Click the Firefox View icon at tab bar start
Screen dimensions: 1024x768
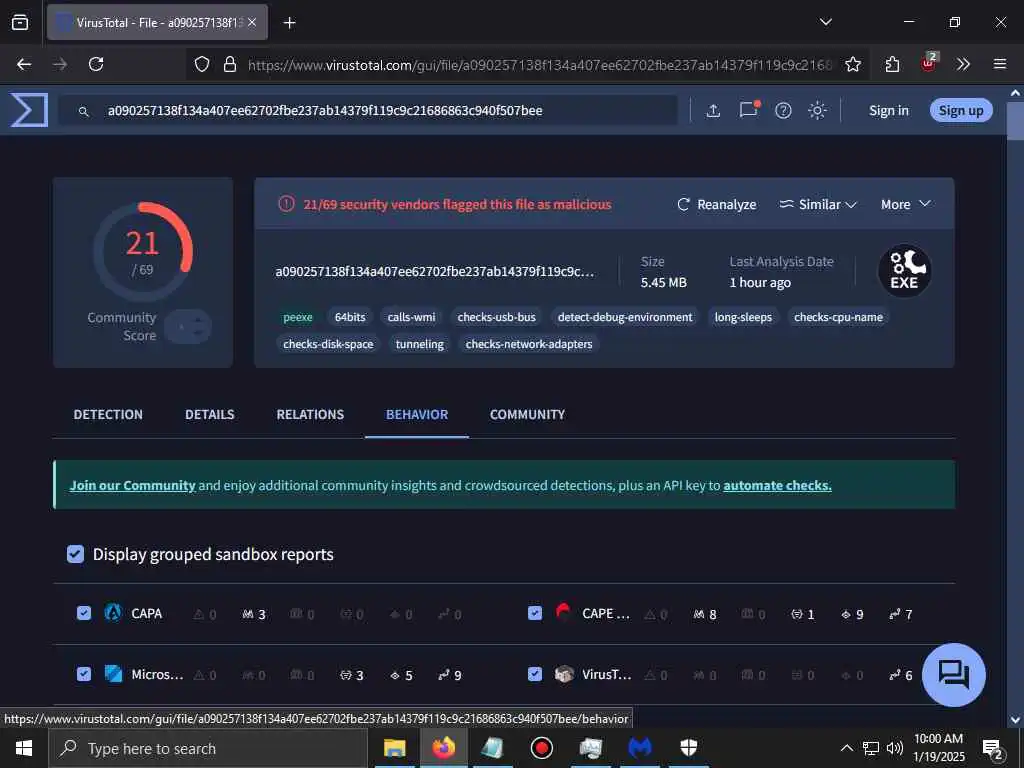click(20, 22)
